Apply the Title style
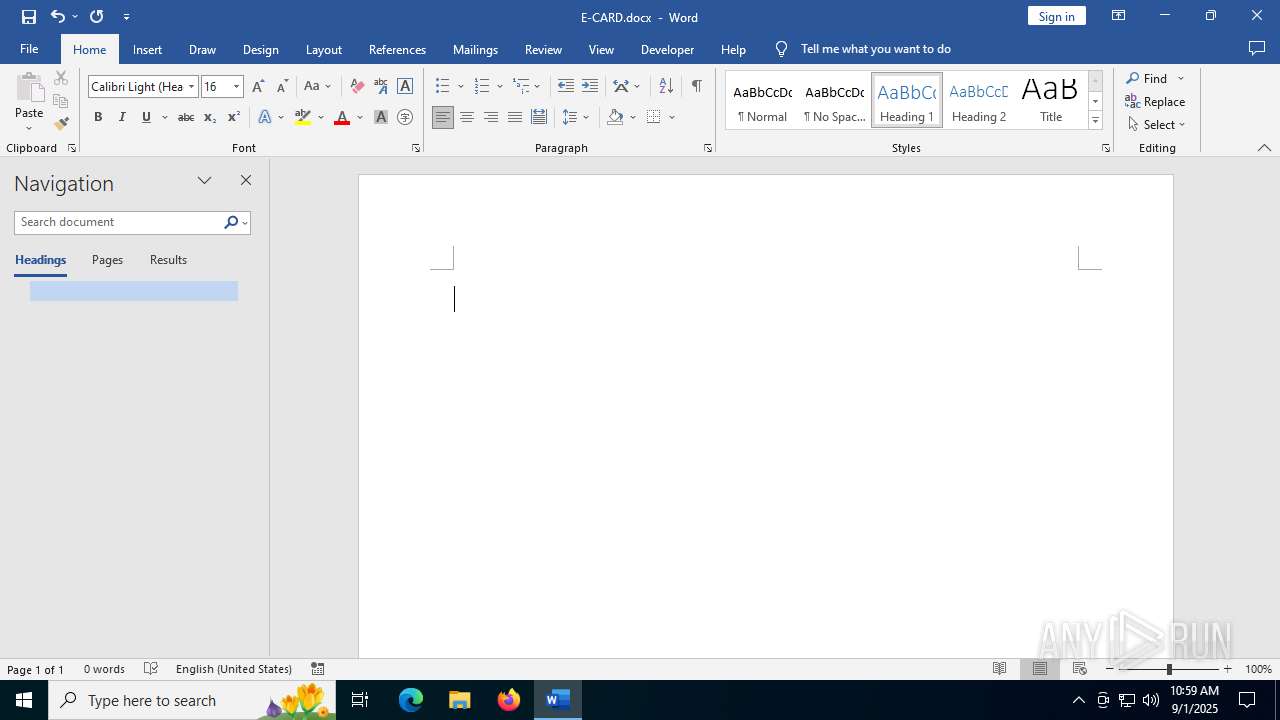 coord(1051,100)
